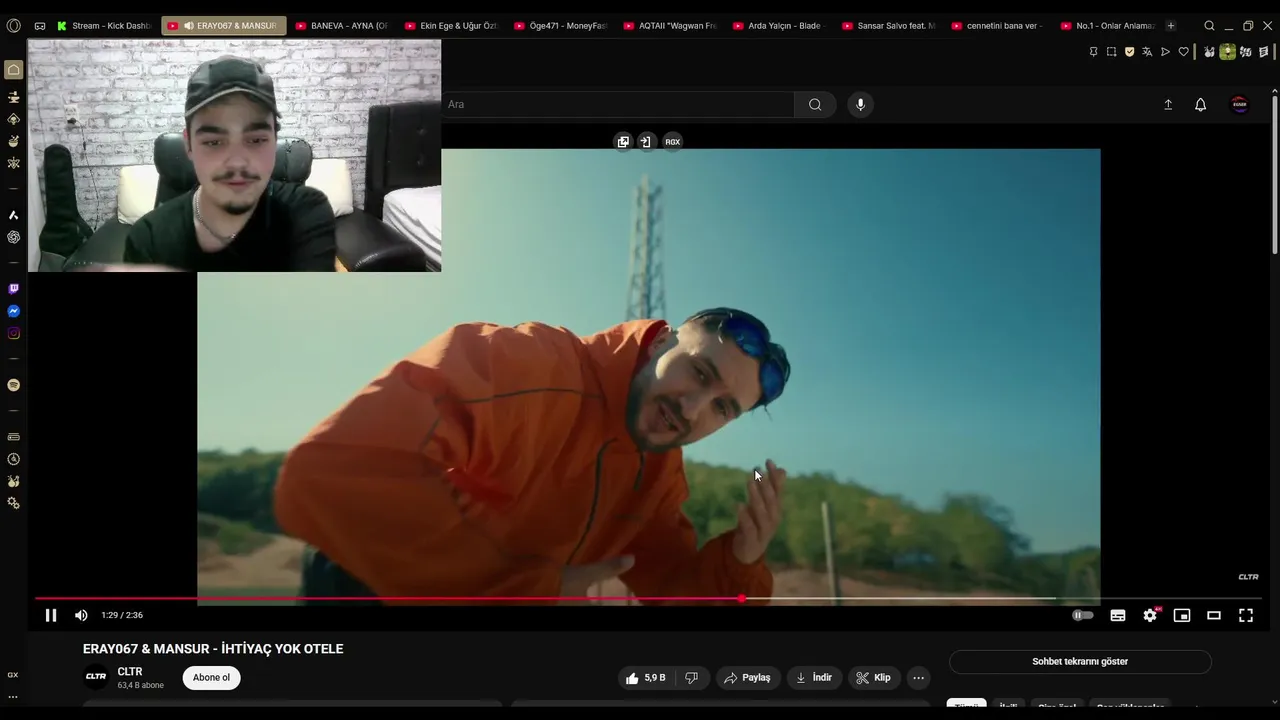This screenshot has width=1280, height=720.
Task: Open Messenger in Opera sidebar
Action: (13, 311)
